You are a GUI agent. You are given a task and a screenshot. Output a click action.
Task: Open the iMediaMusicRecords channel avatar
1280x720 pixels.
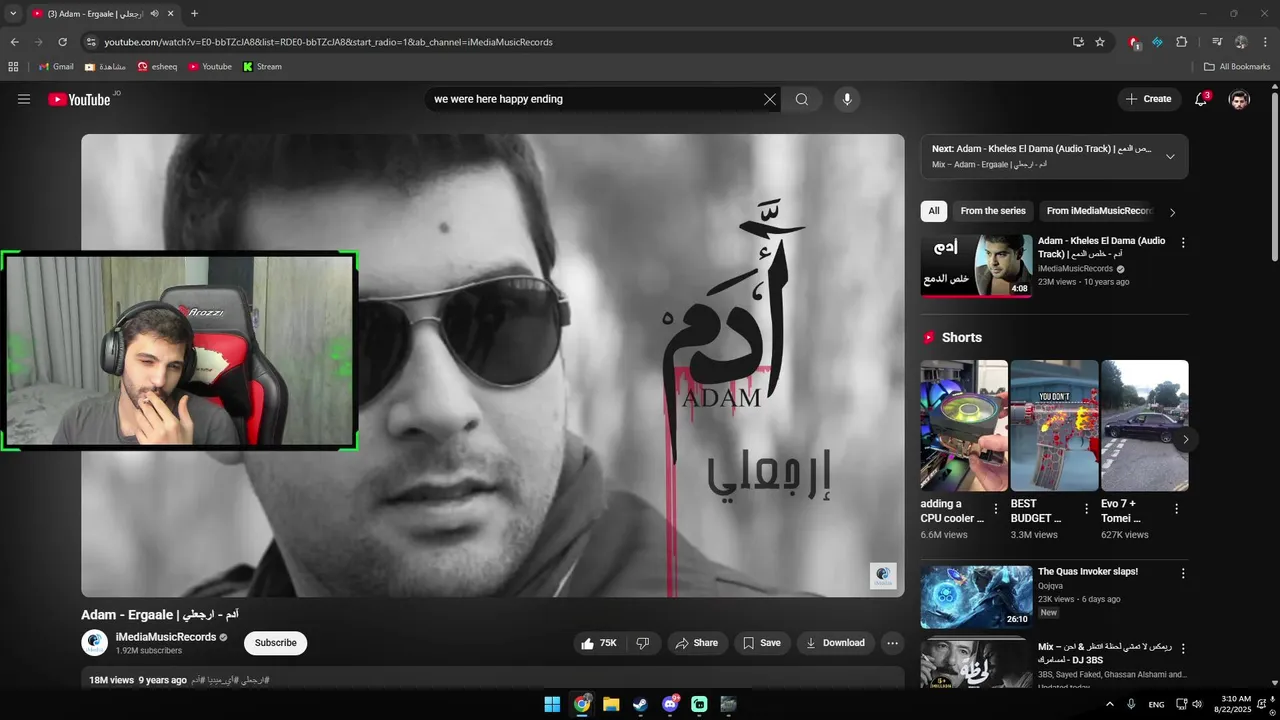pos(94,643)
